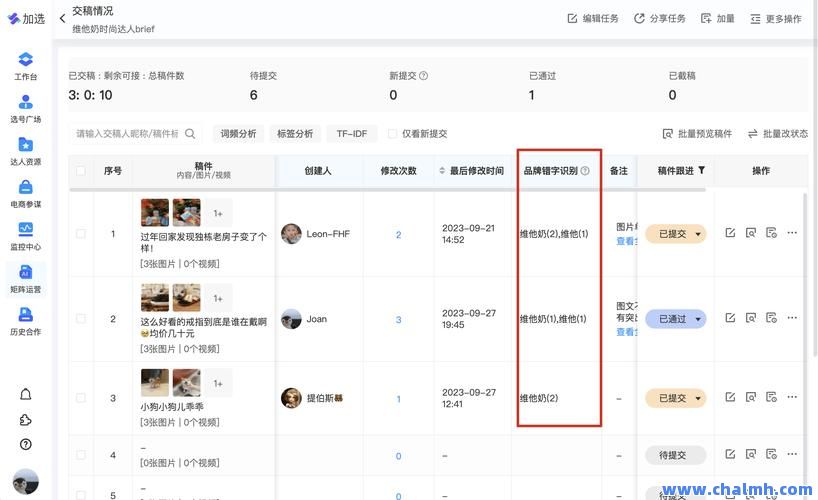Click modification count 1 for row 3
818x500 pixels.
pyautogui.click(x=399, y=399)
